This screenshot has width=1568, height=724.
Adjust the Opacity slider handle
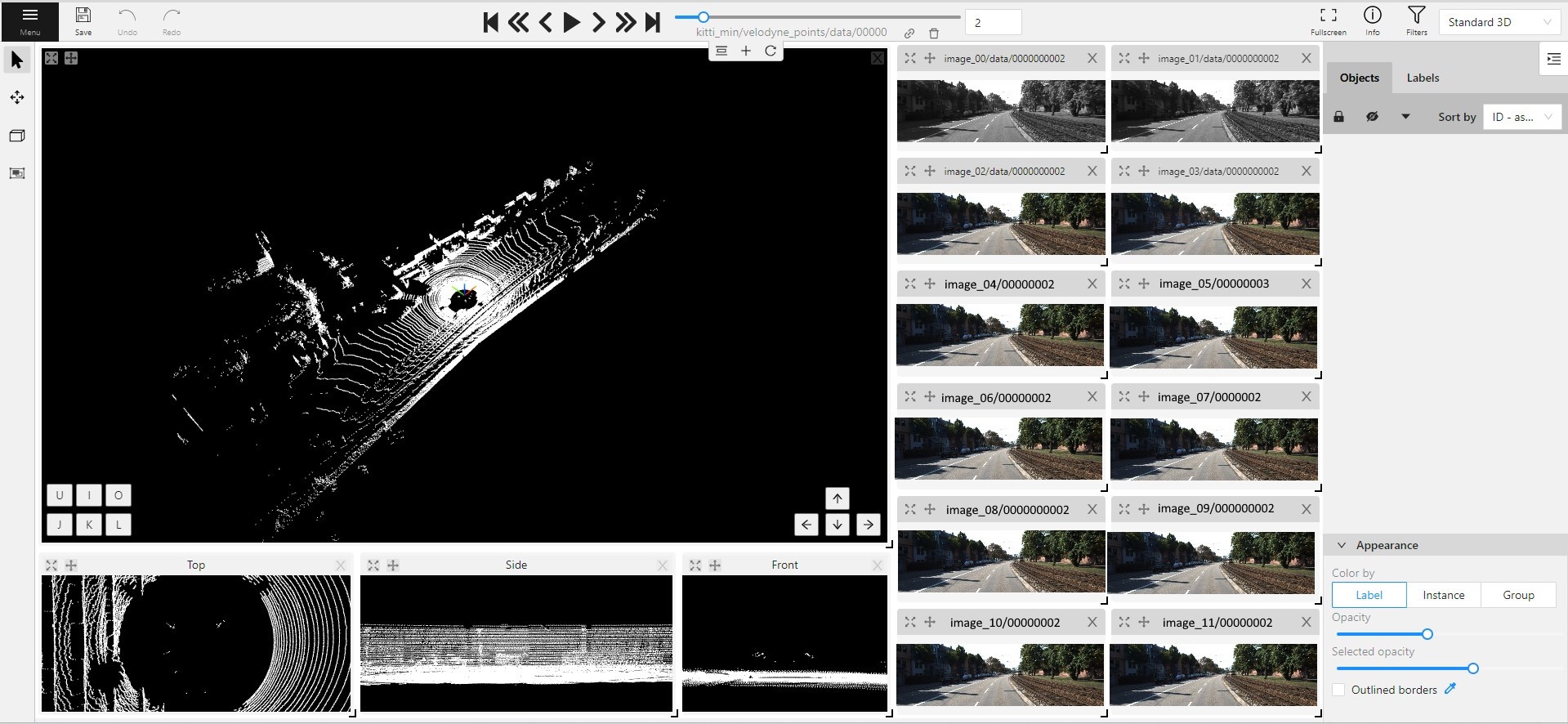coord(1427,634)
